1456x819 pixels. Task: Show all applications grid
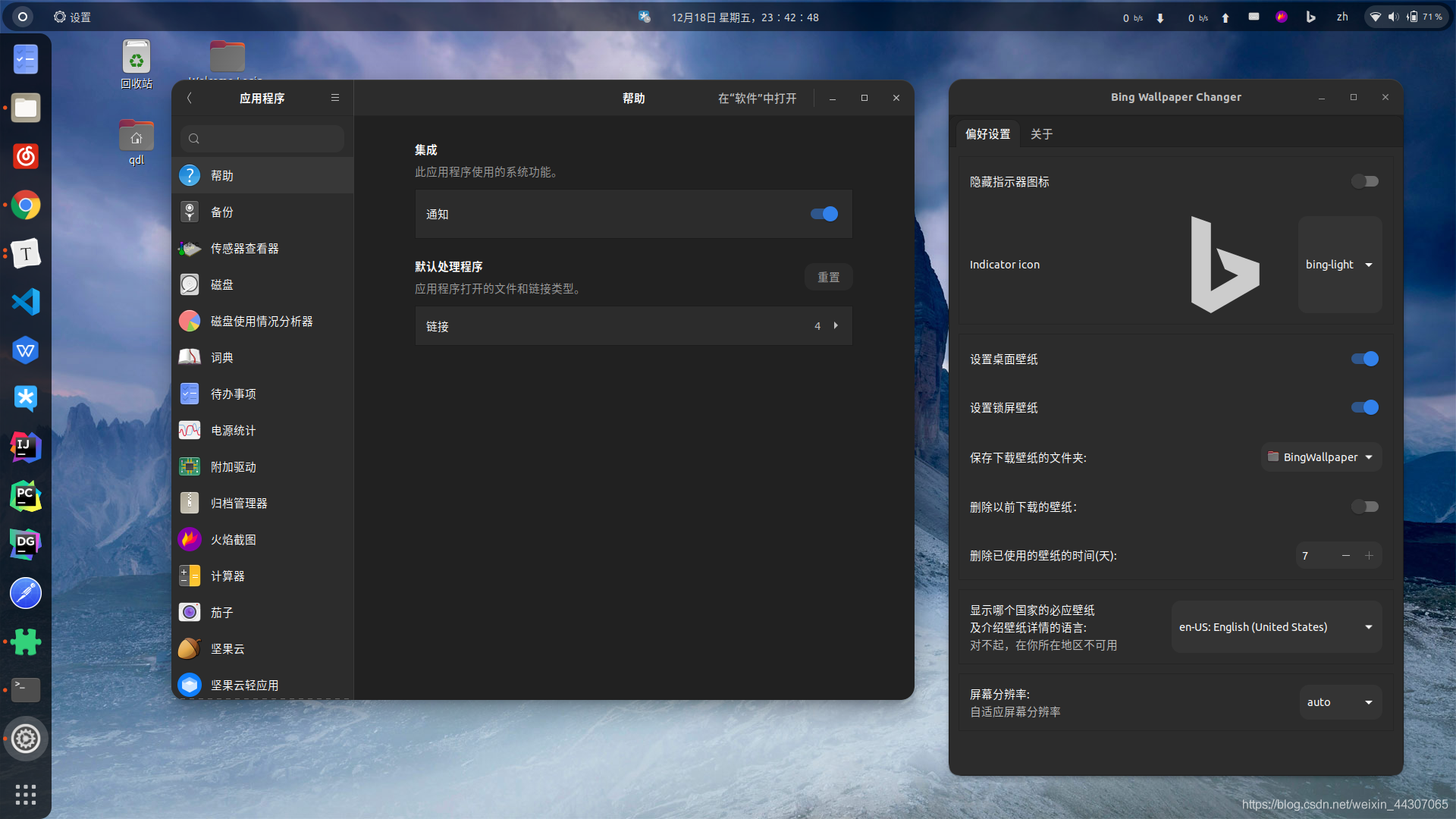tap(26, 794)
